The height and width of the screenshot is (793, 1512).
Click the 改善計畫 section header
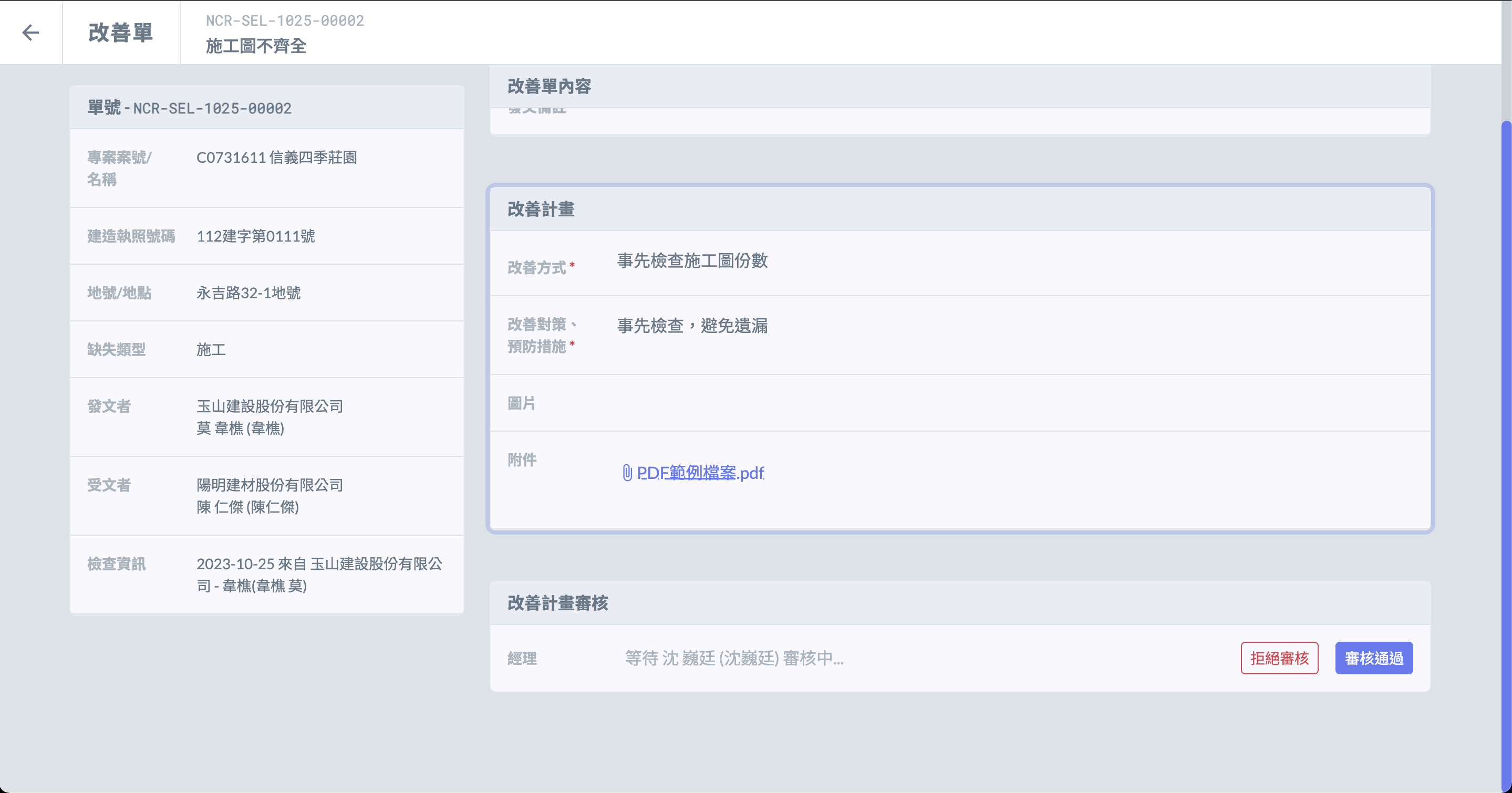point(541,210)
